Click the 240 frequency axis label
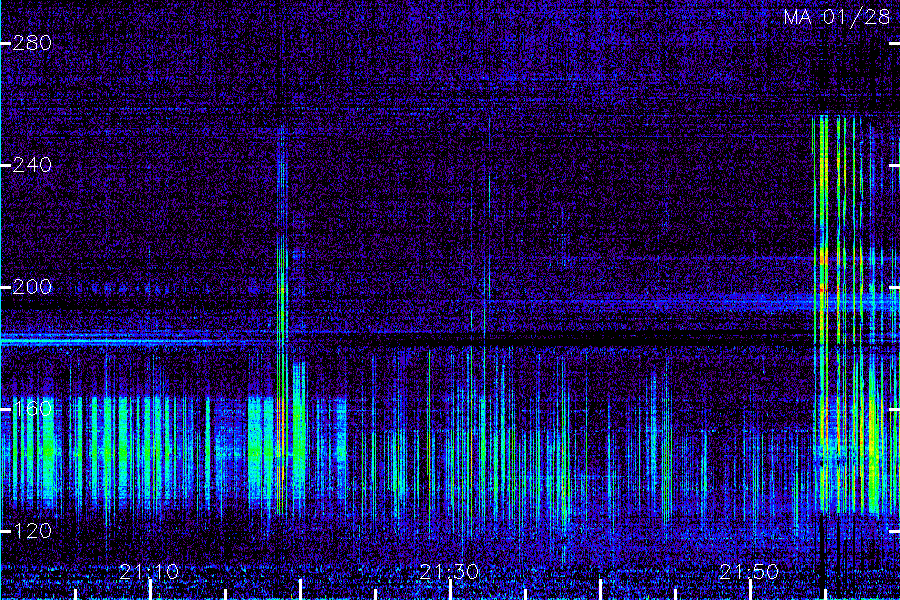 pyautogui.click(x=32, y=165)
